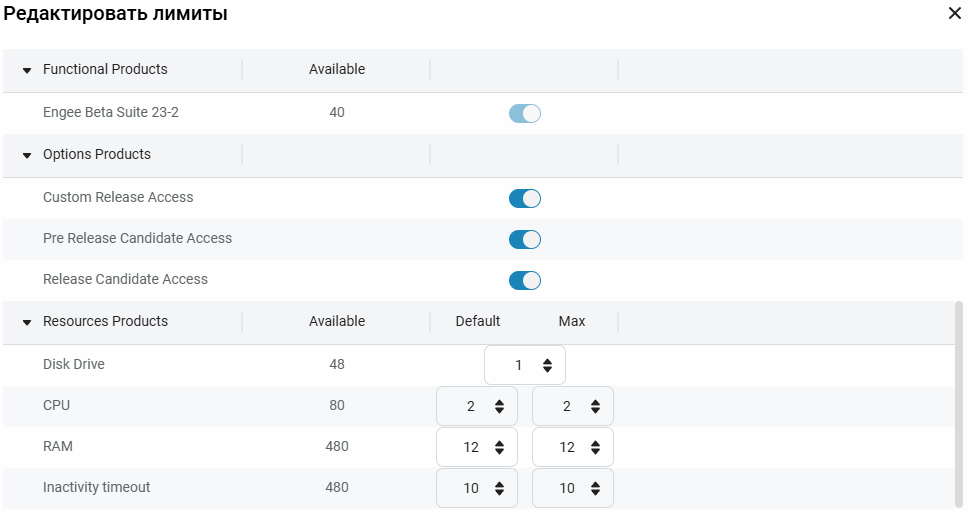Click the Редактировать лимиты title
968x513 pixels.
coord(115,14)
